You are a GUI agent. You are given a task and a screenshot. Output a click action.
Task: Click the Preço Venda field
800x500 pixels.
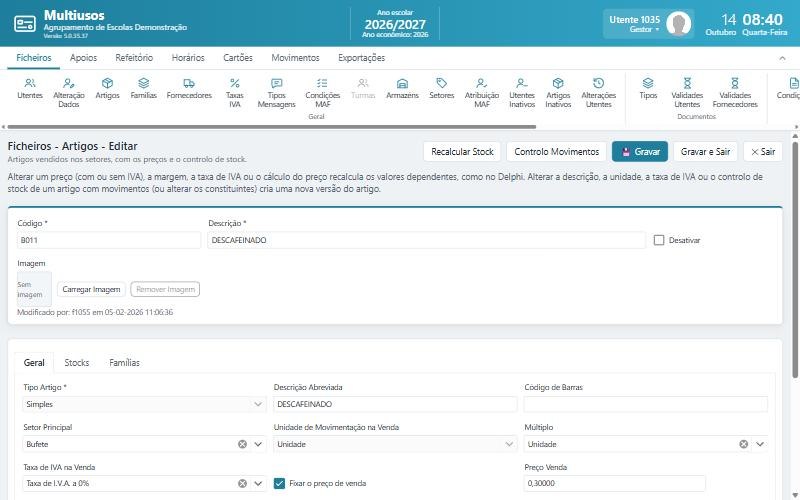[615, 483]
